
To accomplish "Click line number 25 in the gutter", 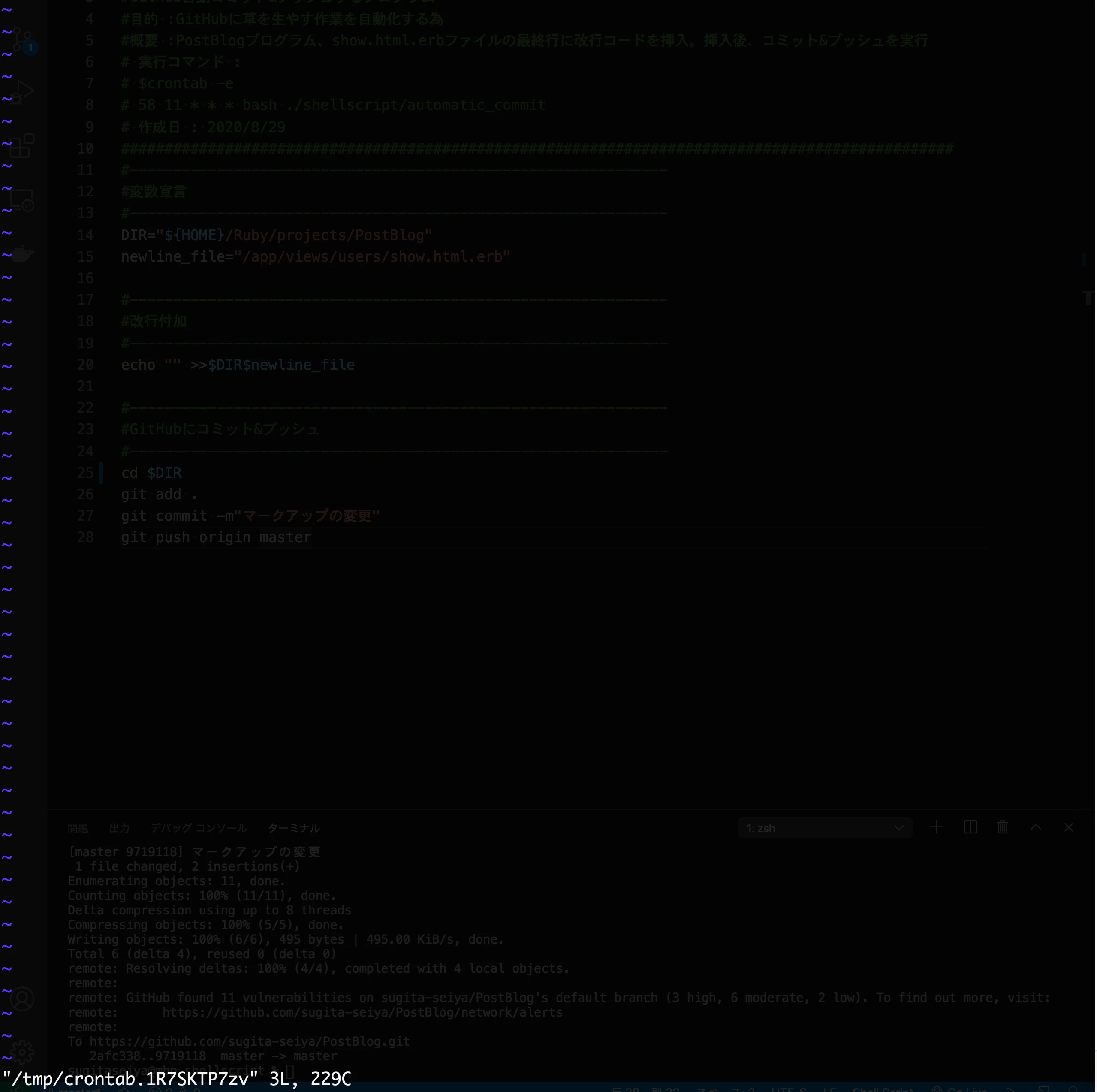I will coord(85,474).
